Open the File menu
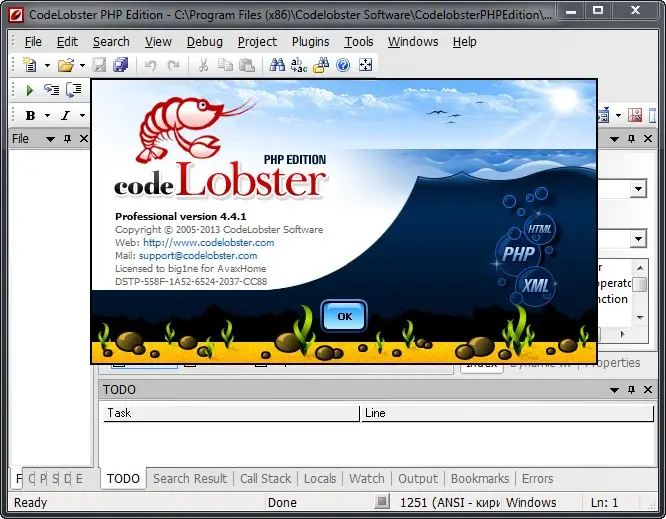This screenshot has width=666, height=519. [33, 42]
